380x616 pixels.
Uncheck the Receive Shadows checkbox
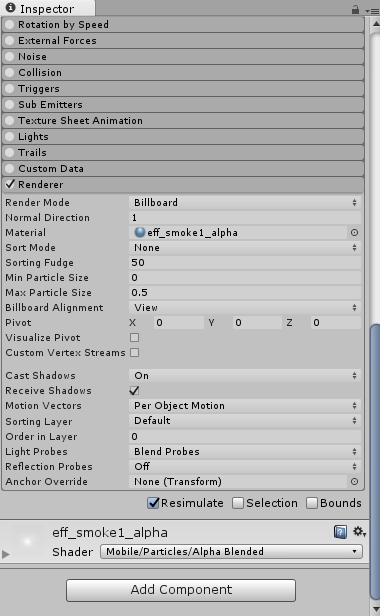pos(134,390)
